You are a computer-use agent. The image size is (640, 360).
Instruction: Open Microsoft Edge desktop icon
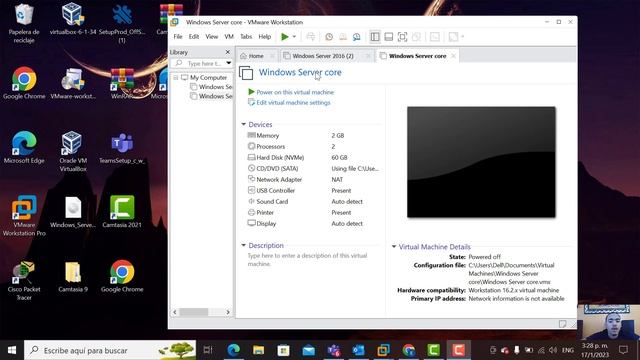pyautogui.click(x=24, y=148)
